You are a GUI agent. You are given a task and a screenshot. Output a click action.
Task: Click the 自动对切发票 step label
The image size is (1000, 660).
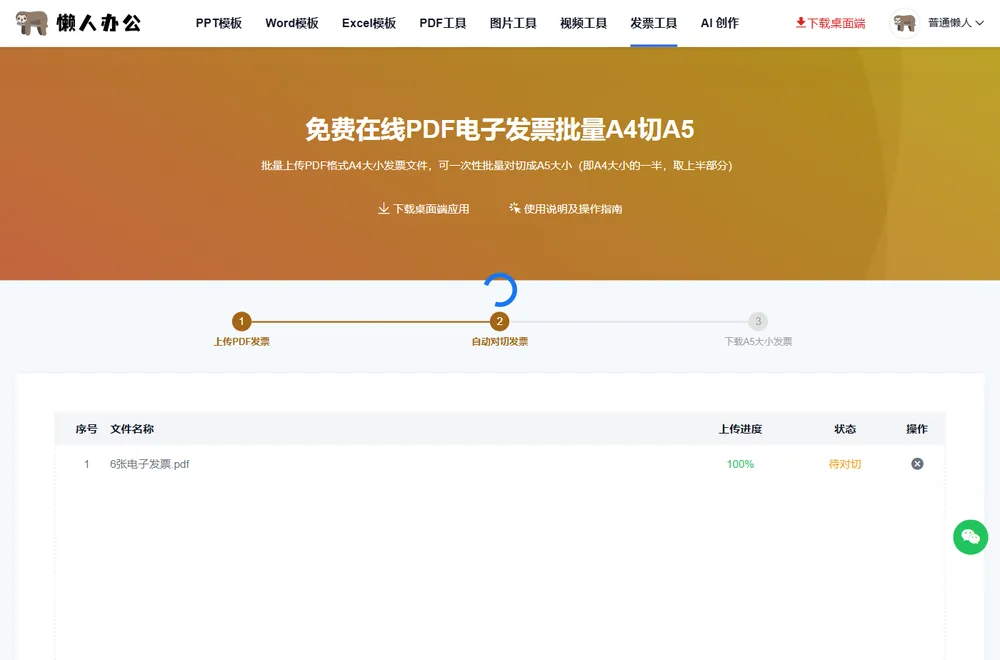point(499,342)
